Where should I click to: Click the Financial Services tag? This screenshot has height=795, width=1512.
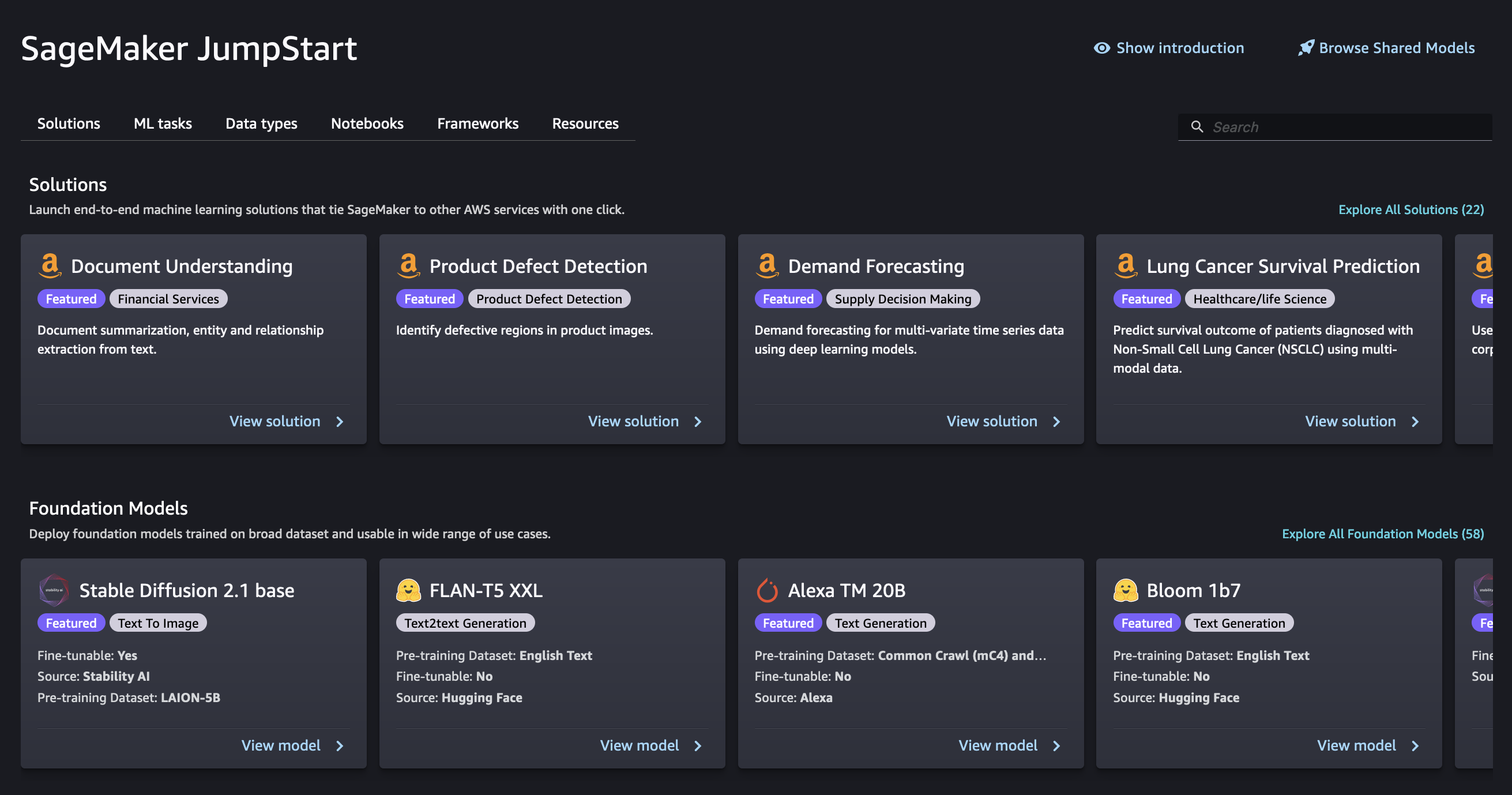point(168,299)
